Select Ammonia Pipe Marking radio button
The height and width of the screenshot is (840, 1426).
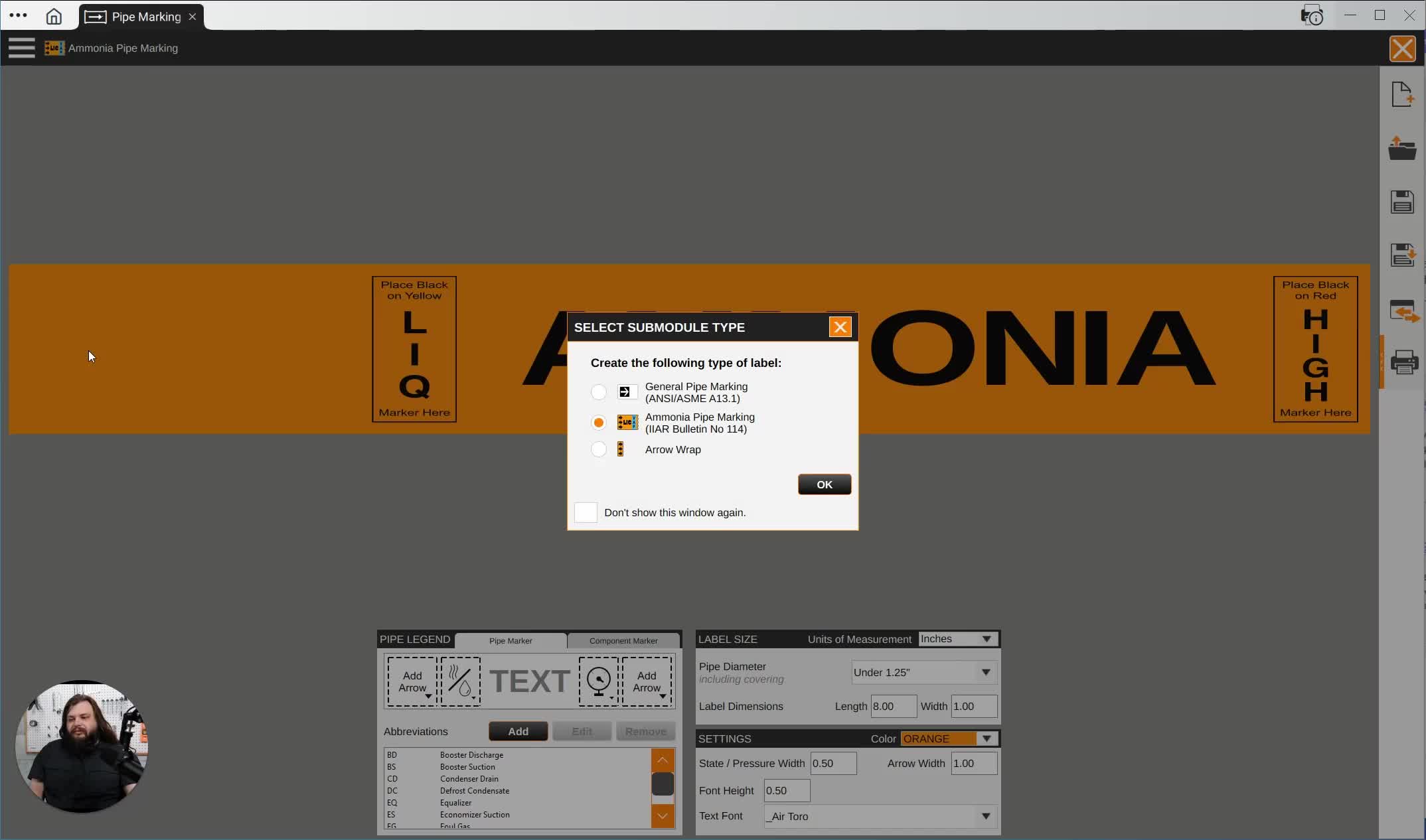pos(598,423)
